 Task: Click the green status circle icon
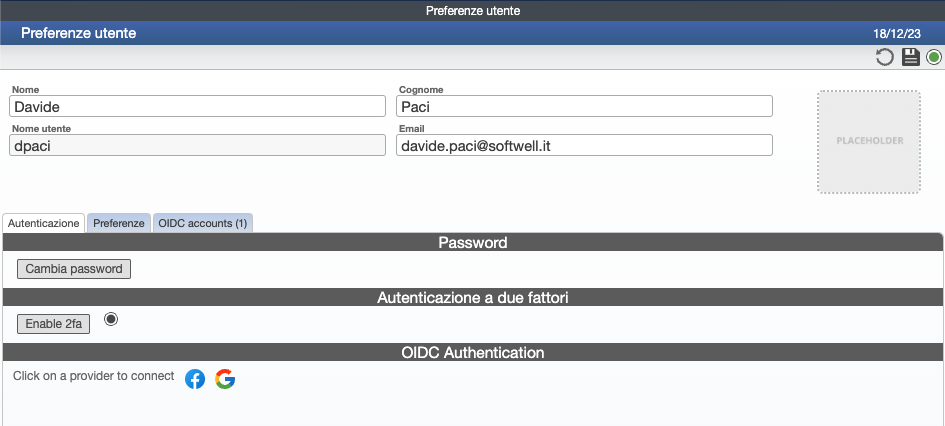pos(934,57)
